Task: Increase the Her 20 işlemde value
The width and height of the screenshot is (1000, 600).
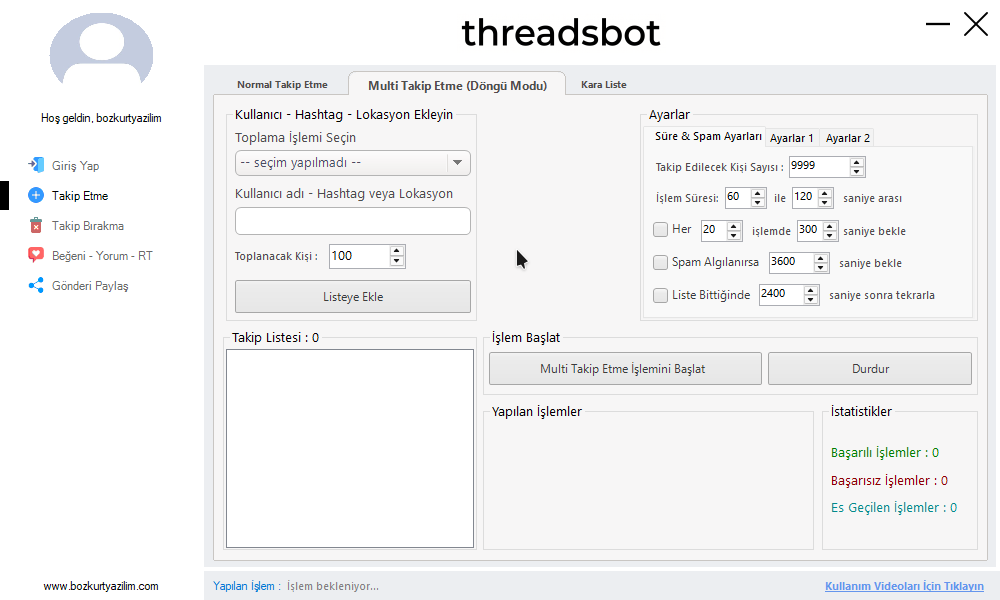Action: pyautogui.click(x=734, y=226)
